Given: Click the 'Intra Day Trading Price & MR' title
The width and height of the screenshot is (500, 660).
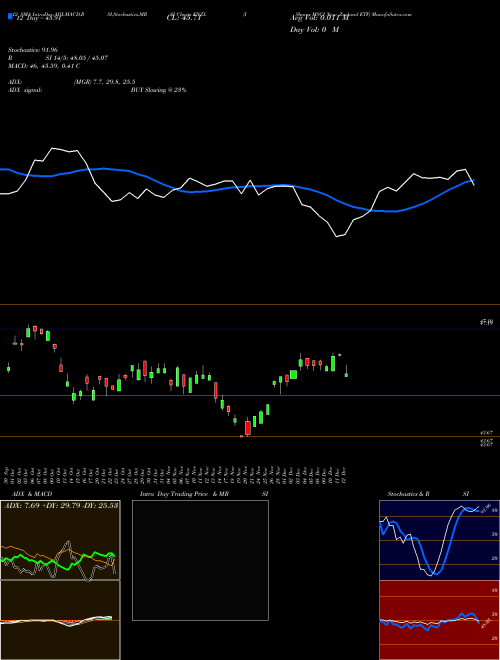Looking at the screenshot, I should coord(185,494).
